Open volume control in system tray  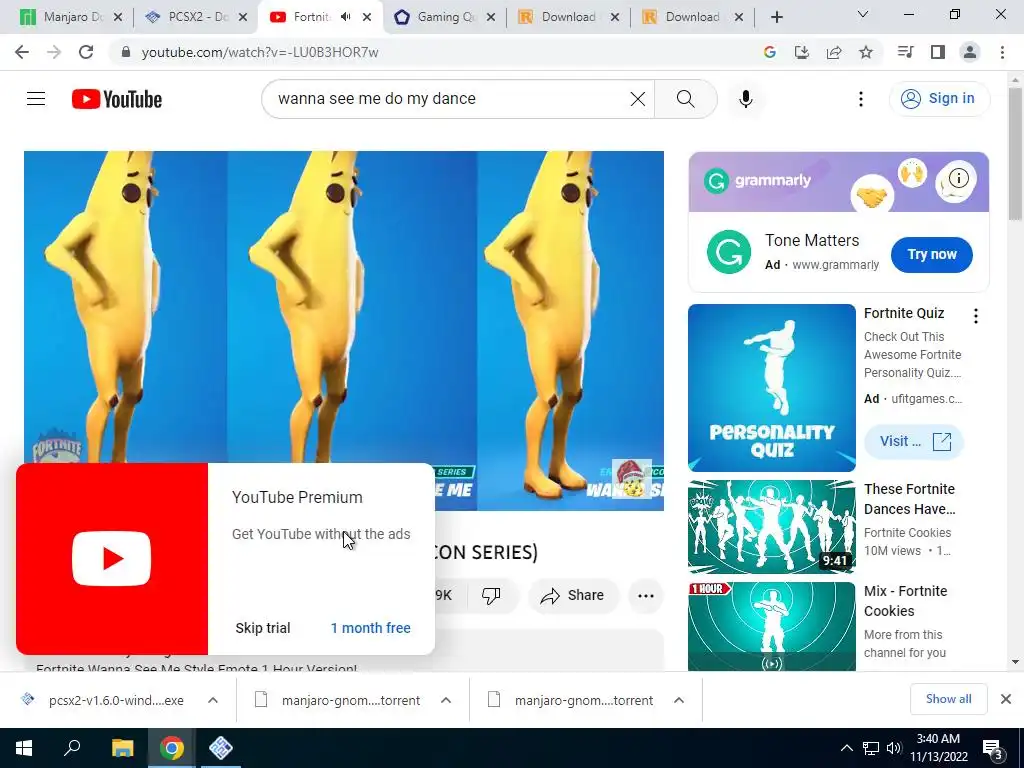click(x=894, y=748)
